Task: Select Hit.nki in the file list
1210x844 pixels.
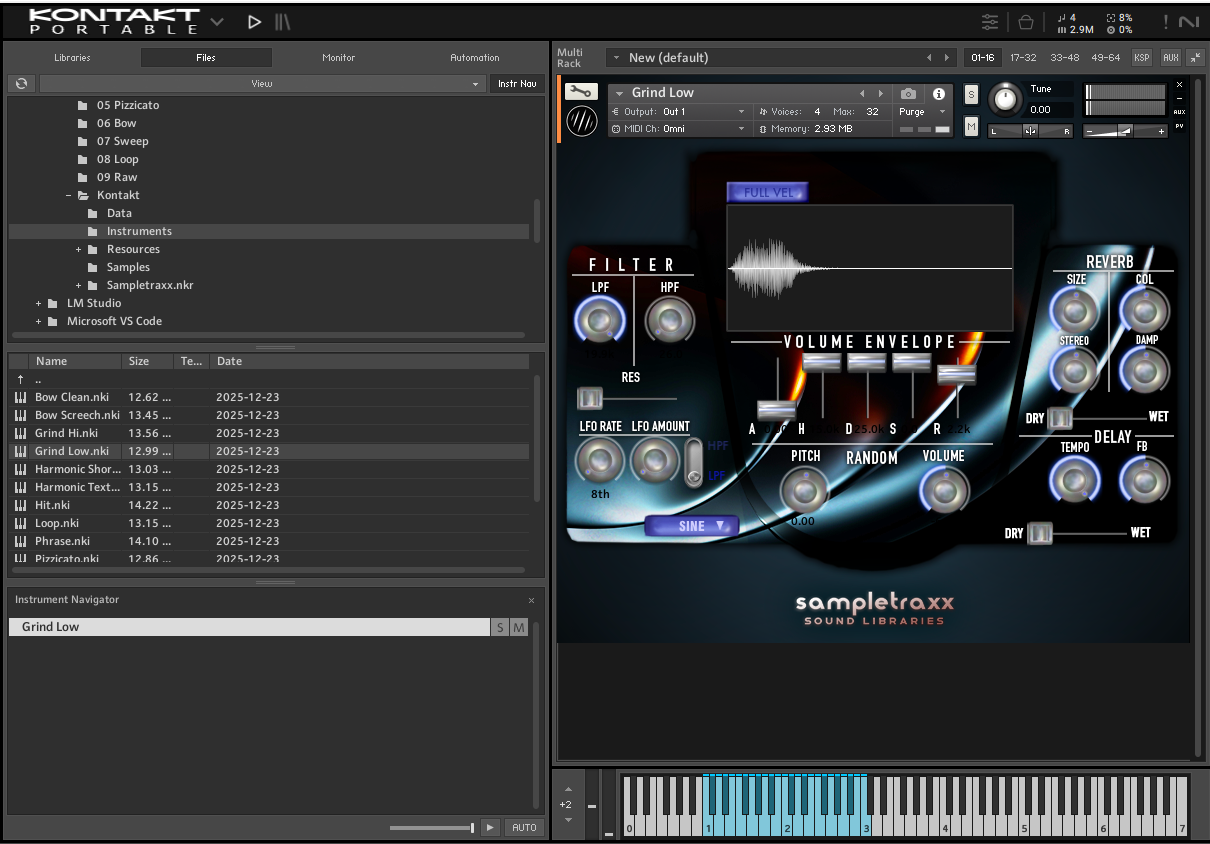Action: click(51, 505)
